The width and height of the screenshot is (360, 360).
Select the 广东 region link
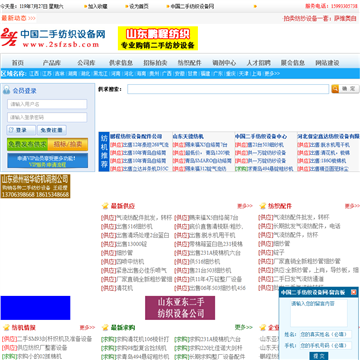(218, 74)
